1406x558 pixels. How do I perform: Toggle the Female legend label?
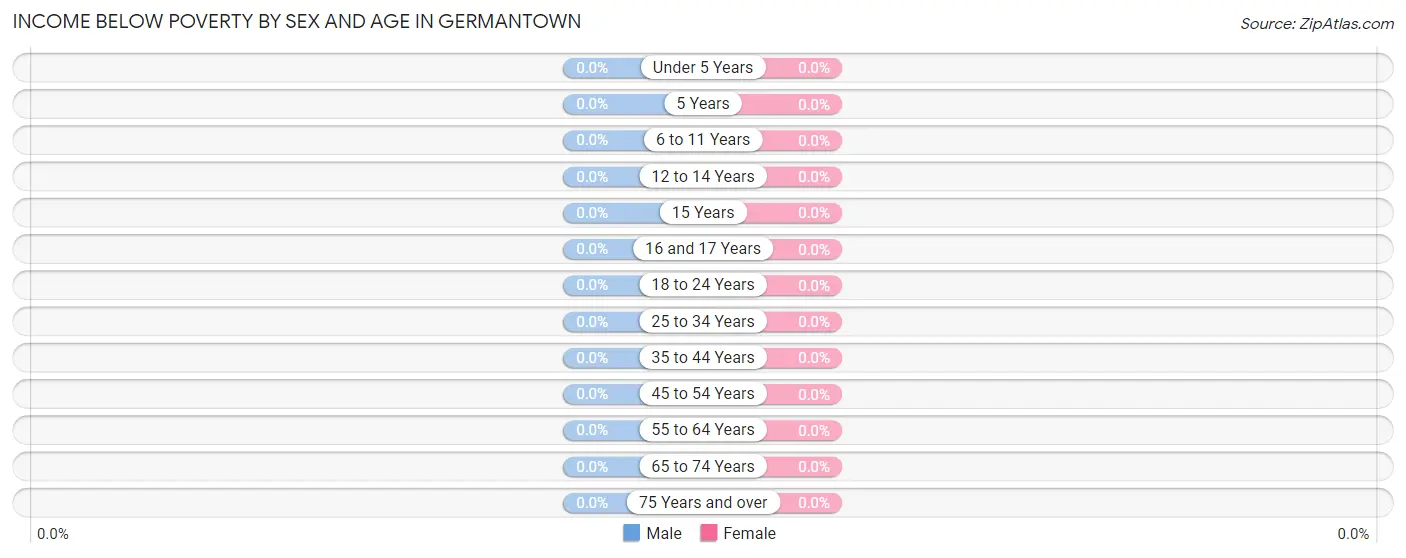coord(749,533)
